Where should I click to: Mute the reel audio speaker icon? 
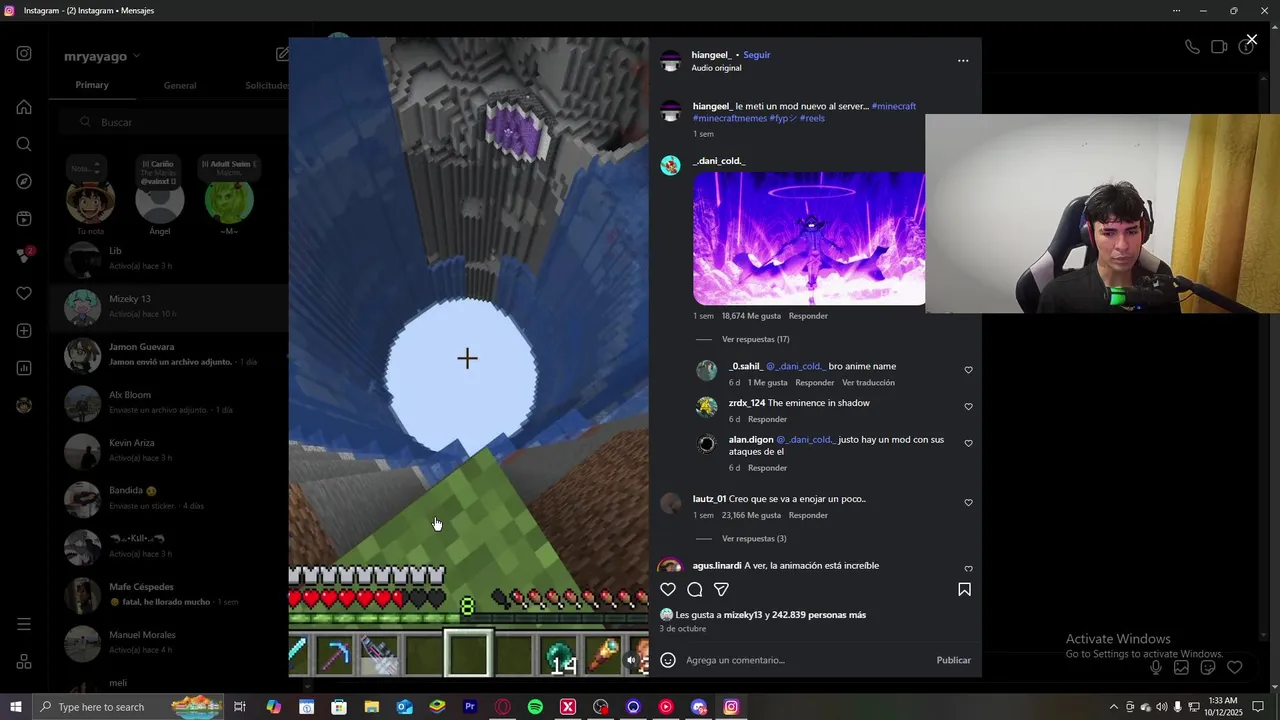coord(631,660)
